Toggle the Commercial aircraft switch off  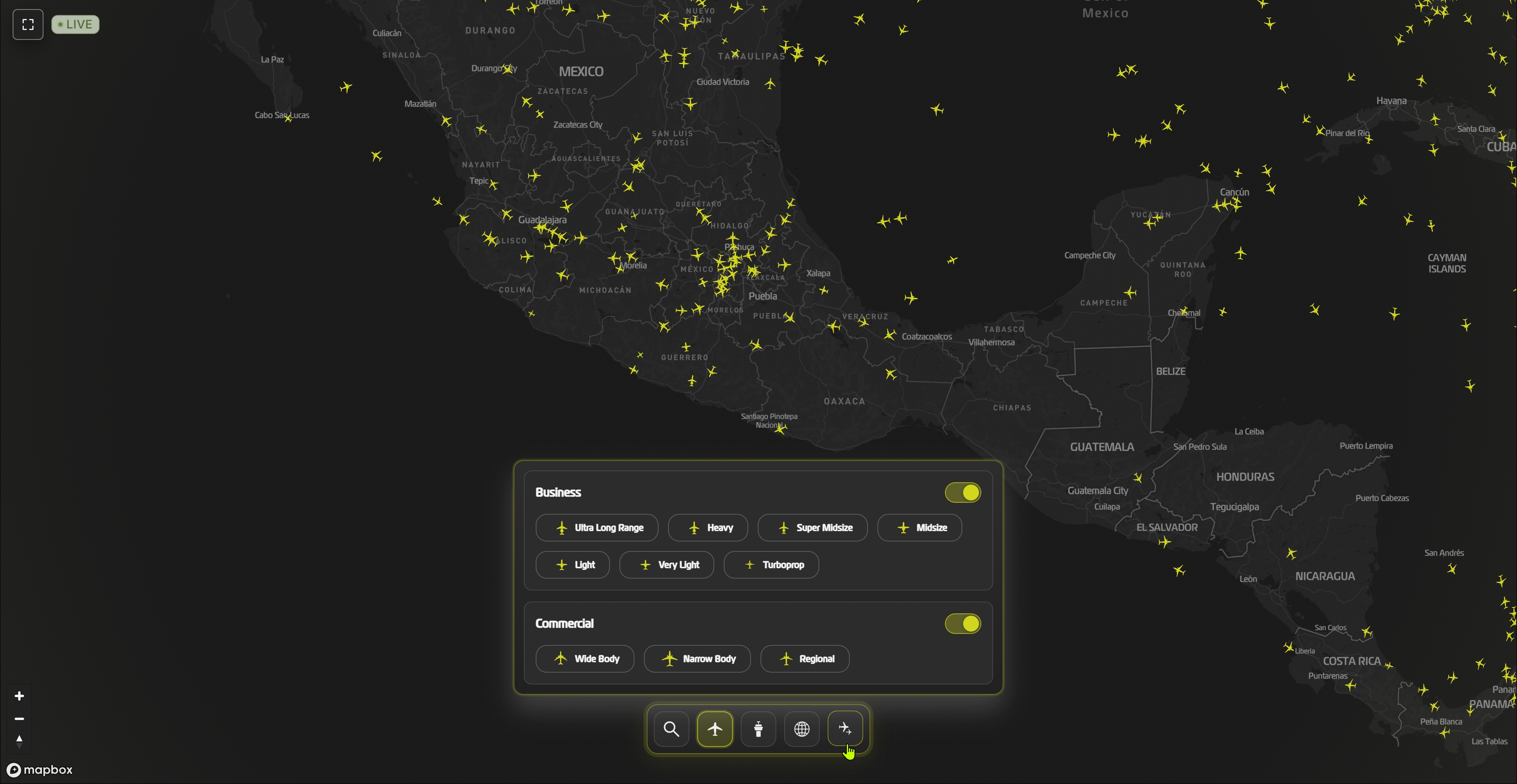coord(962,623)
